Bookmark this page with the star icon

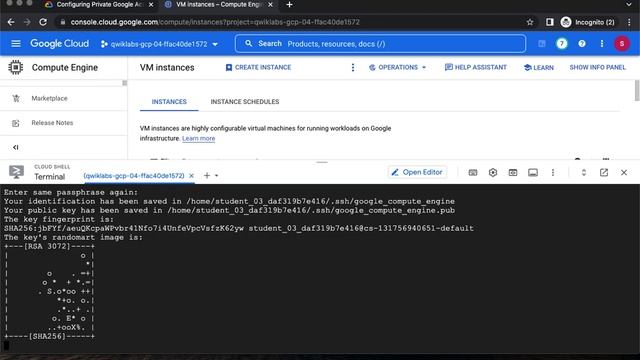pyautogui.click(x=530, y=22)
